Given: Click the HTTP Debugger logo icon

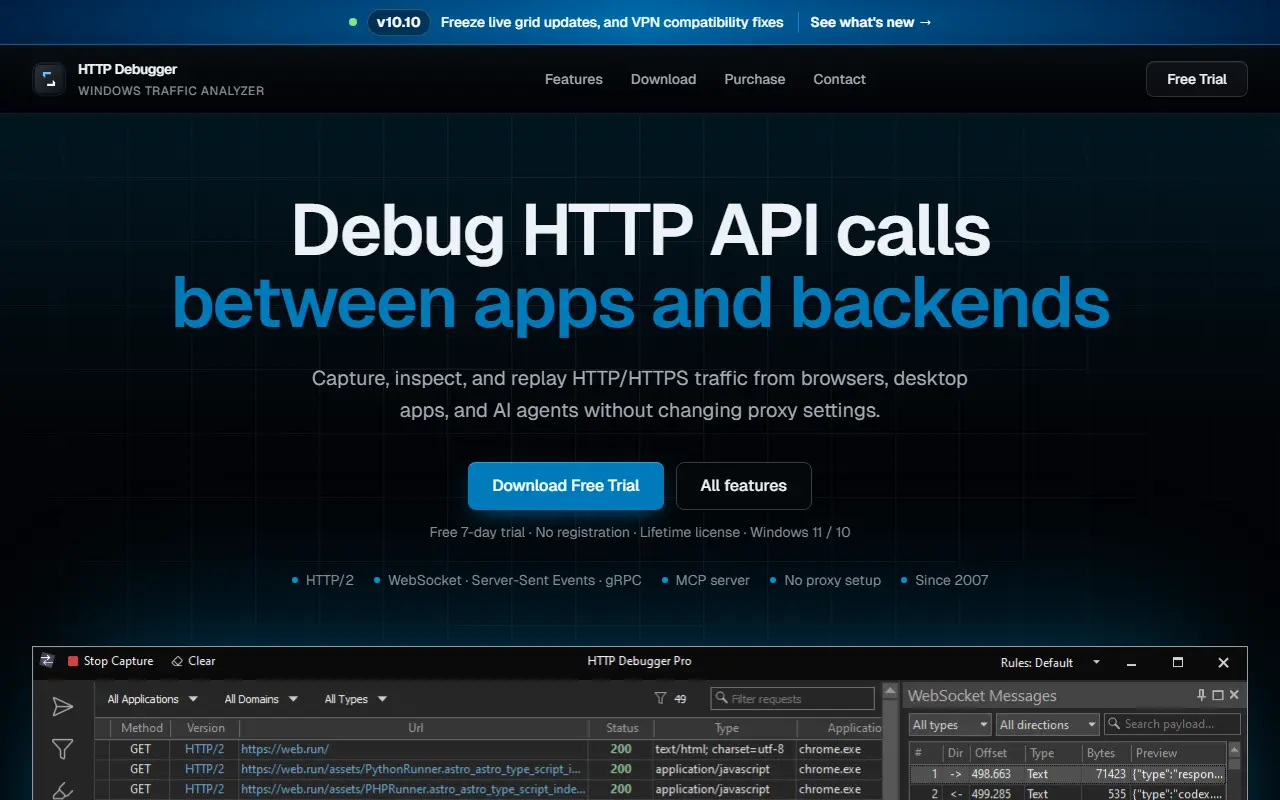Looking at the screenshot, I should click(x=49, y=79).
